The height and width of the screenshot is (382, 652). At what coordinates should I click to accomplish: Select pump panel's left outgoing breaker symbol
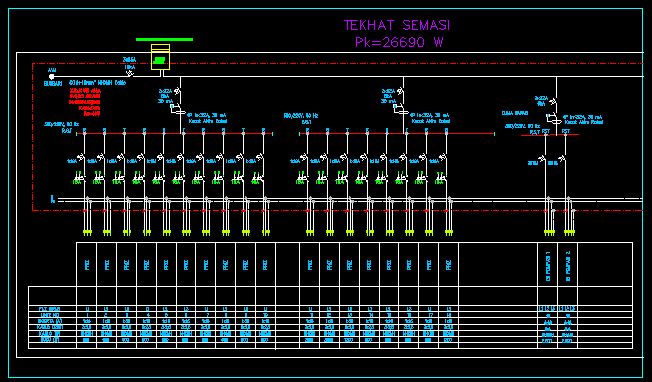click(542, 159)
